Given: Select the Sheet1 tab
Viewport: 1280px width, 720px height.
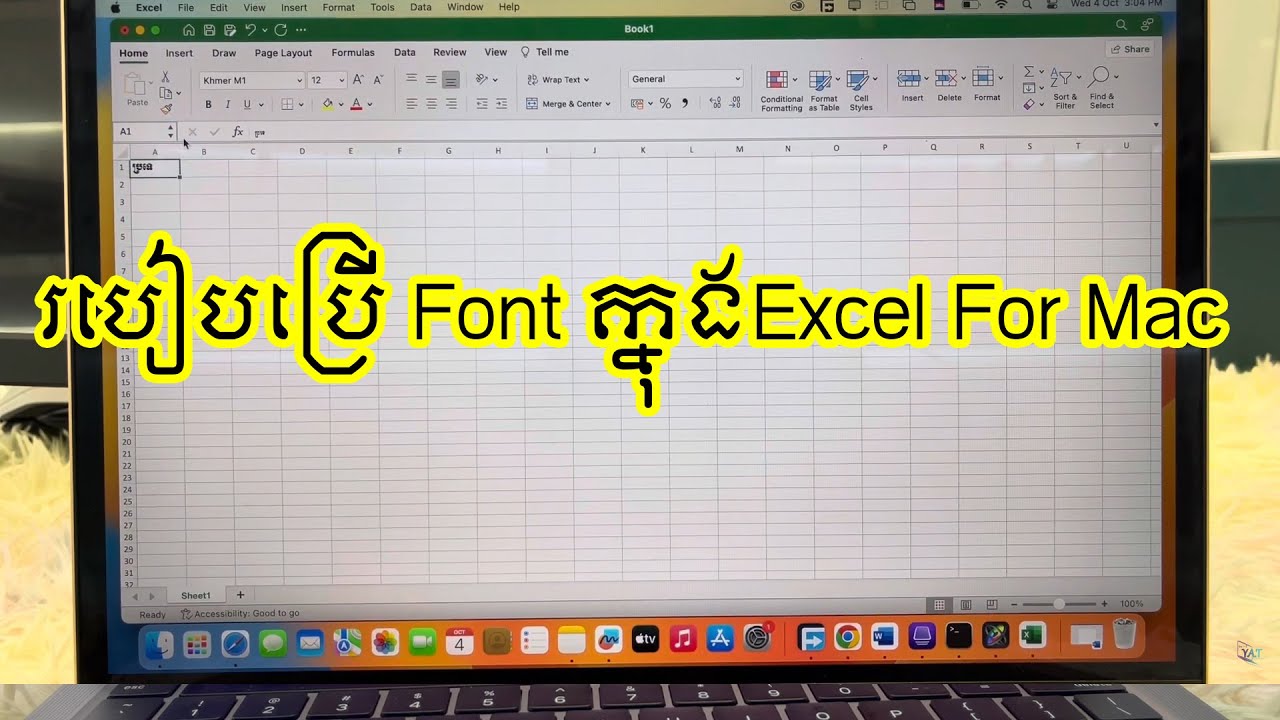Looking at the screenshot, I should coord(196,595).
